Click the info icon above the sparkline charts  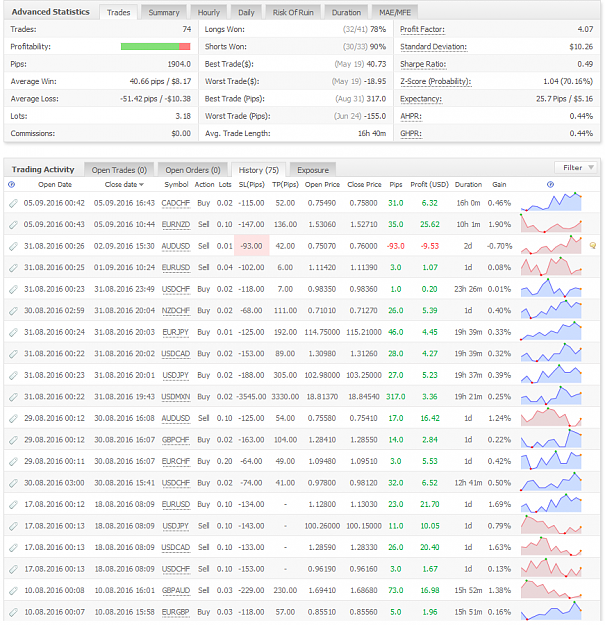pos(550,185)
